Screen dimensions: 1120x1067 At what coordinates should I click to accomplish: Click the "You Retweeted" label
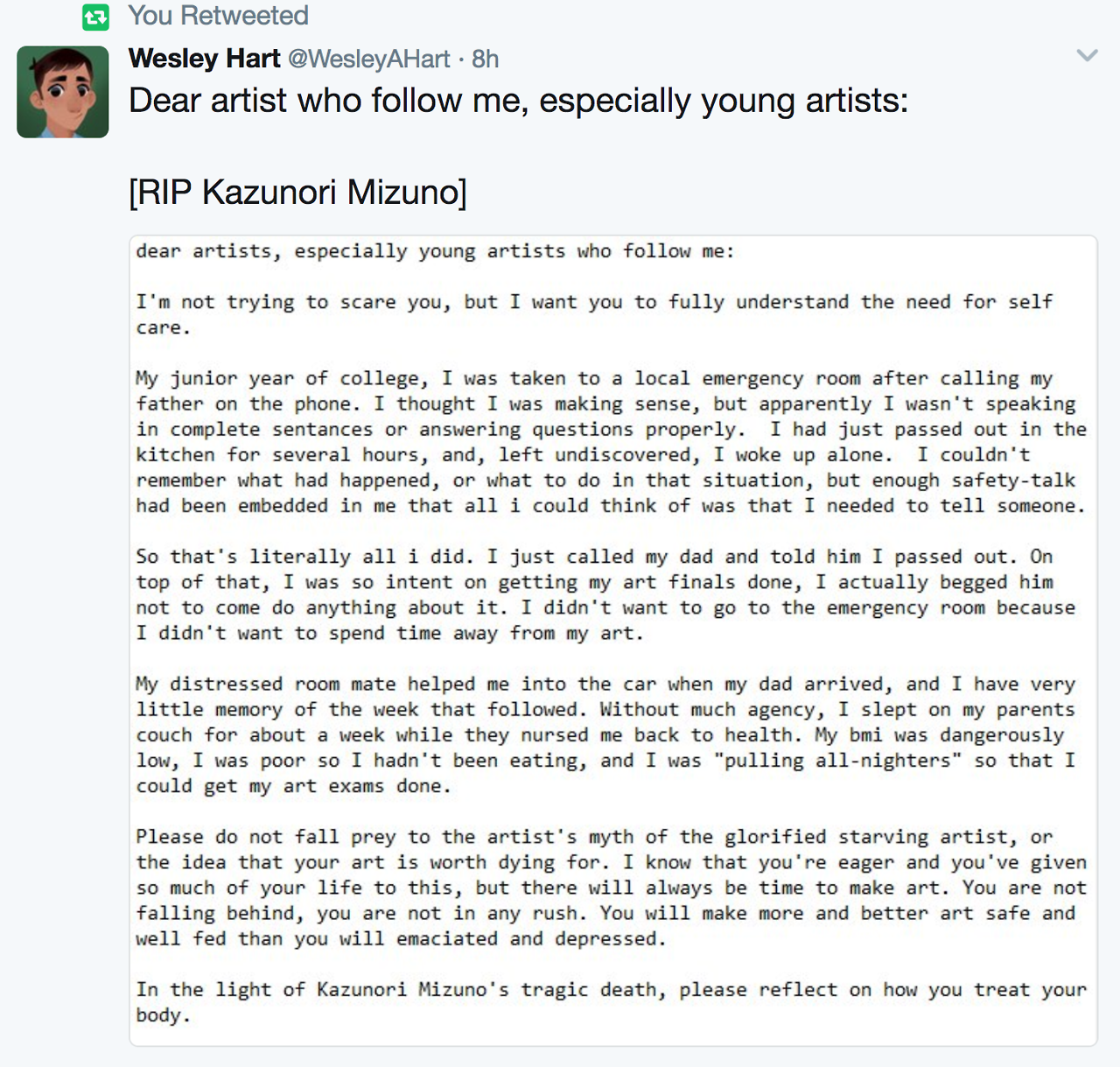(x=218, y=16)
